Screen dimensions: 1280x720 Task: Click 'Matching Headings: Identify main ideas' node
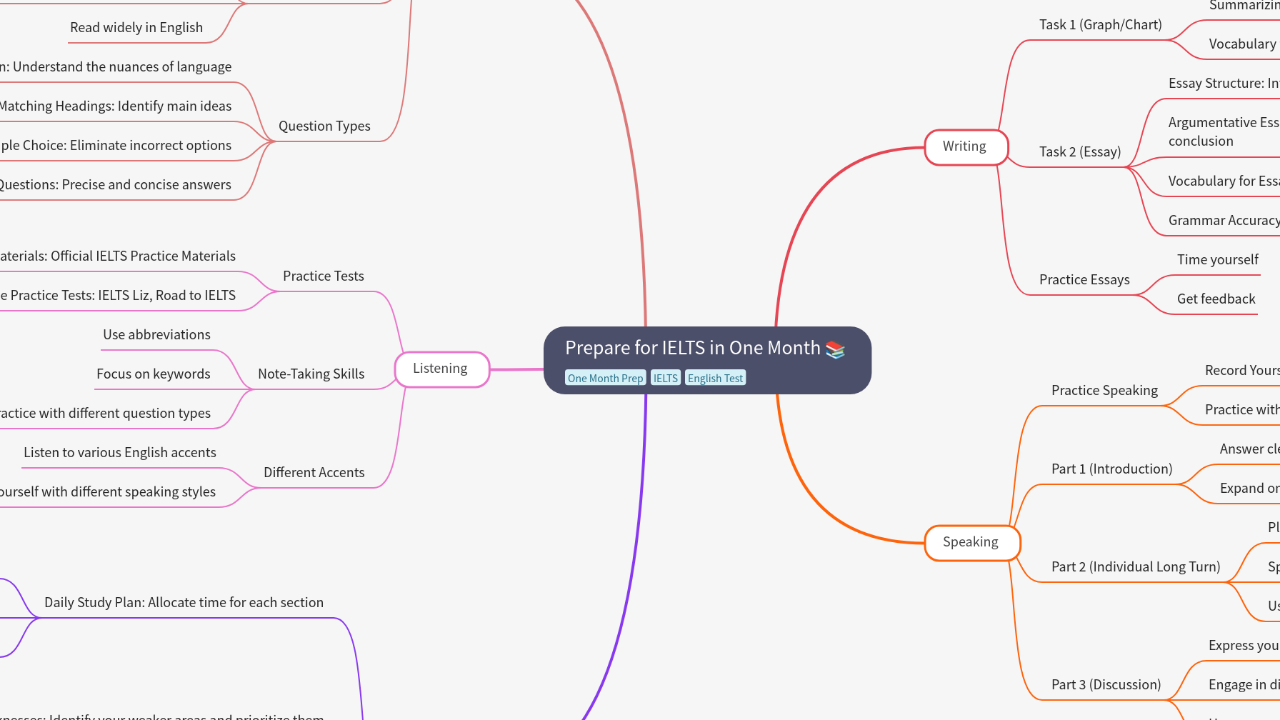[115, 106]
